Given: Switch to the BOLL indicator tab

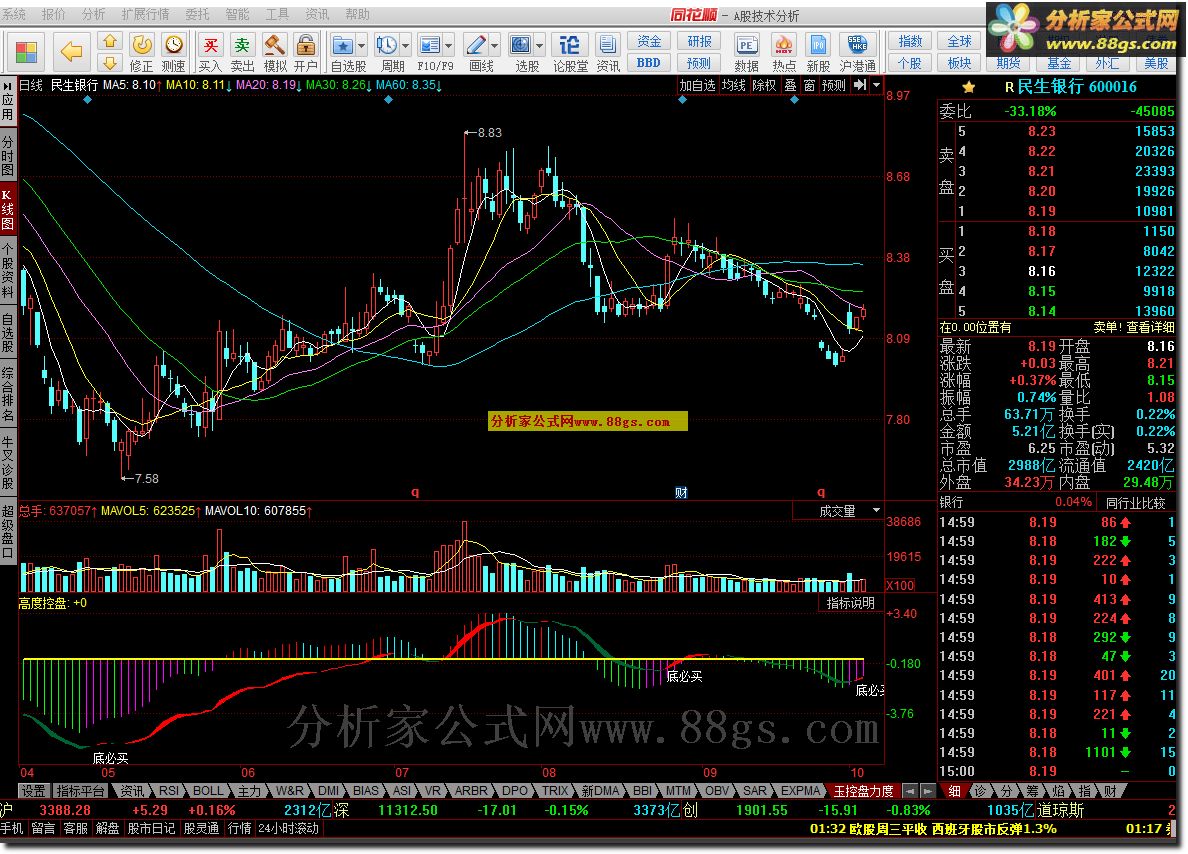Looking at the screenshot, I should 207,791.
